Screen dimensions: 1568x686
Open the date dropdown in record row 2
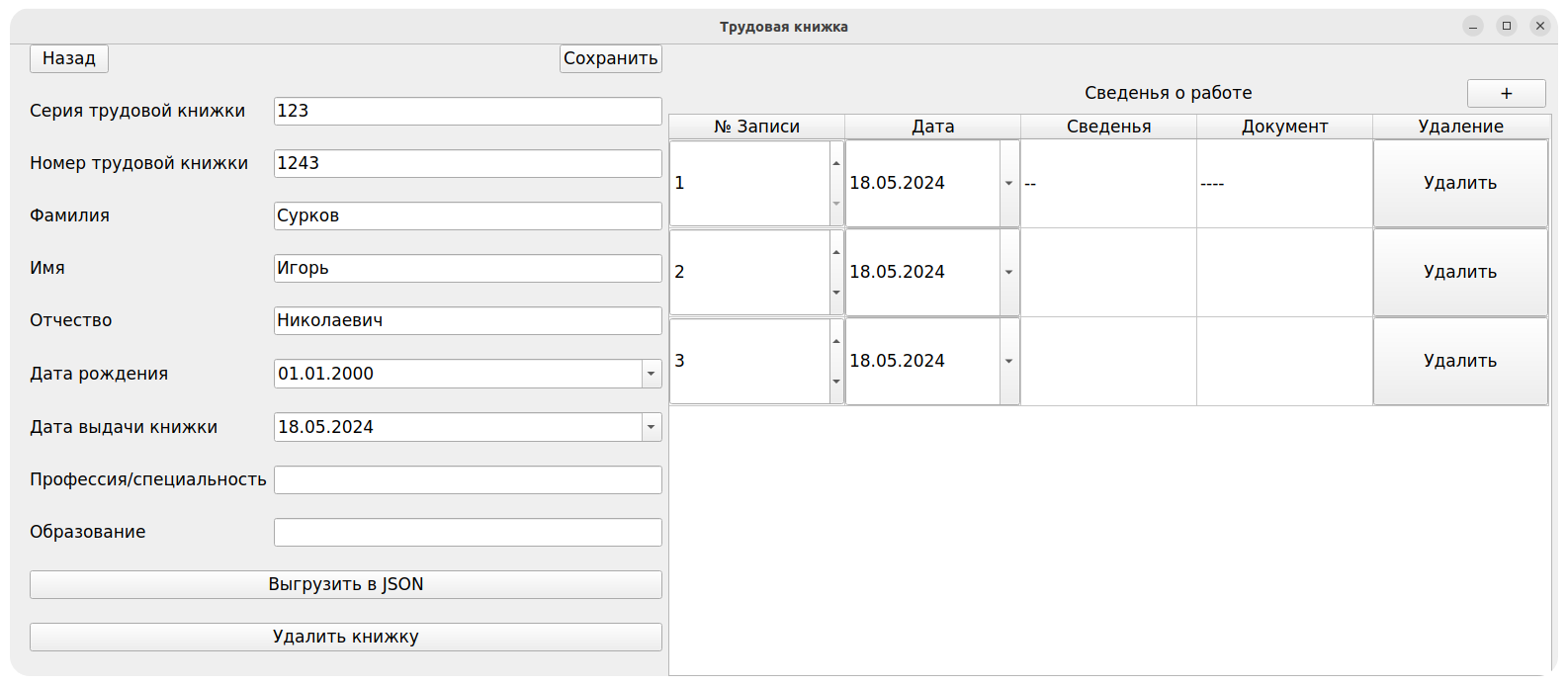1008,272
